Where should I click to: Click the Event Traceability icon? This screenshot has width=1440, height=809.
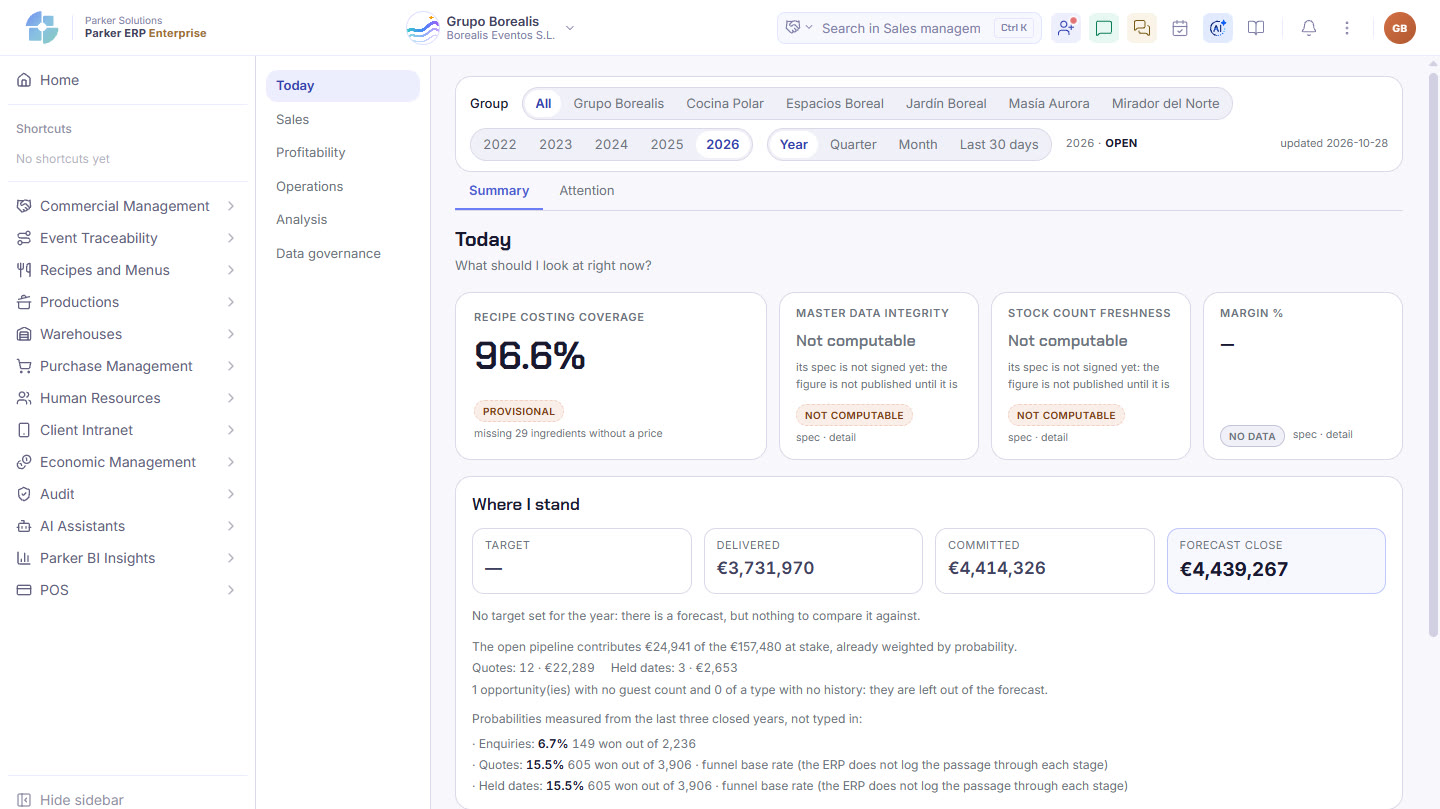coord(24,238)
